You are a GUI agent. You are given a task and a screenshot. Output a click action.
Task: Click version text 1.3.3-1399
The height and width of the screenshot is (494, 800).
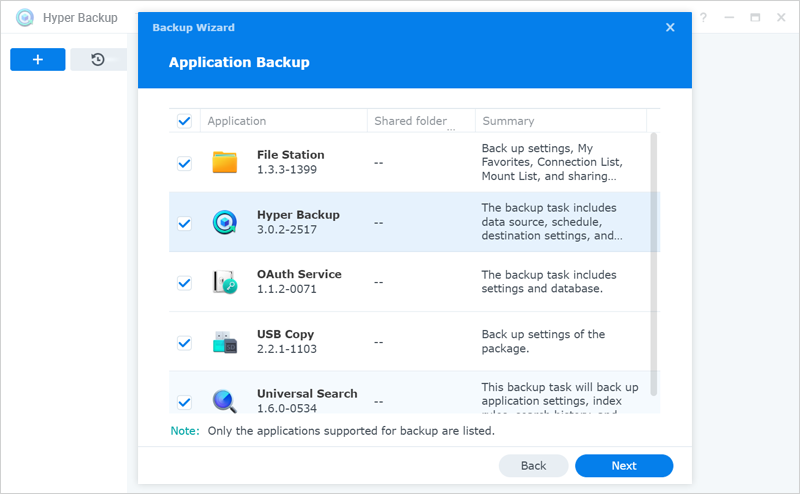[287, 169]
